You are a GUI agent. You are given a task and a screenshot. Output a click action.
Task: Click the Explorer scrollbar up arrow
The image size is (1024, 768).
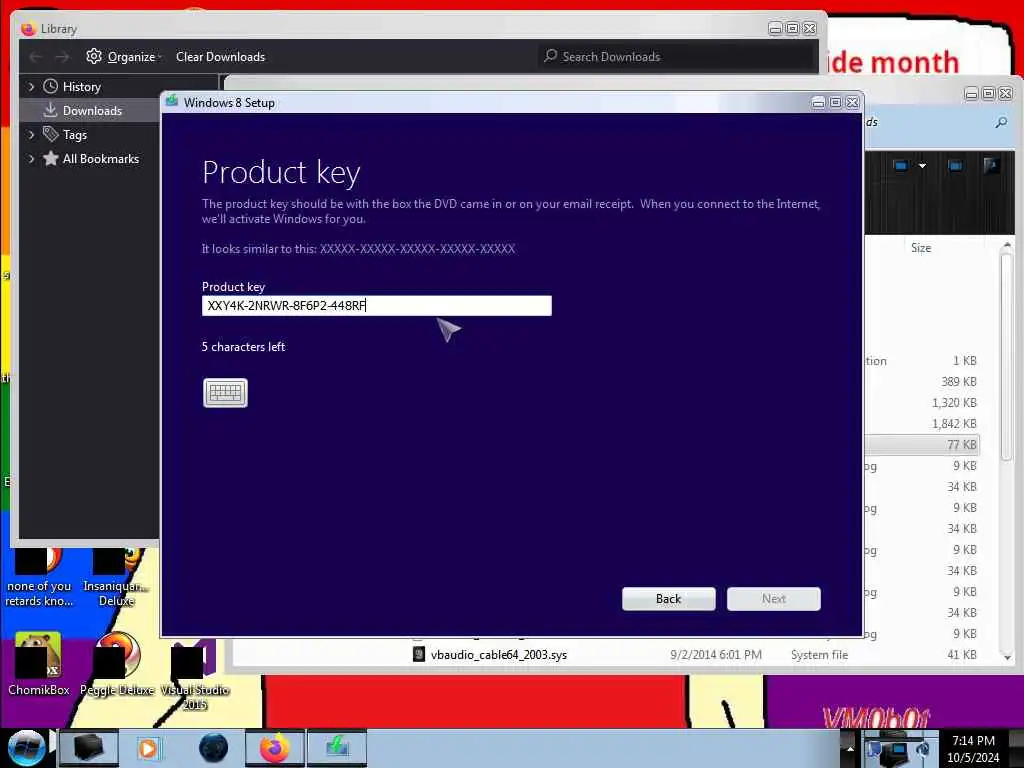[x=1007, y=246]
